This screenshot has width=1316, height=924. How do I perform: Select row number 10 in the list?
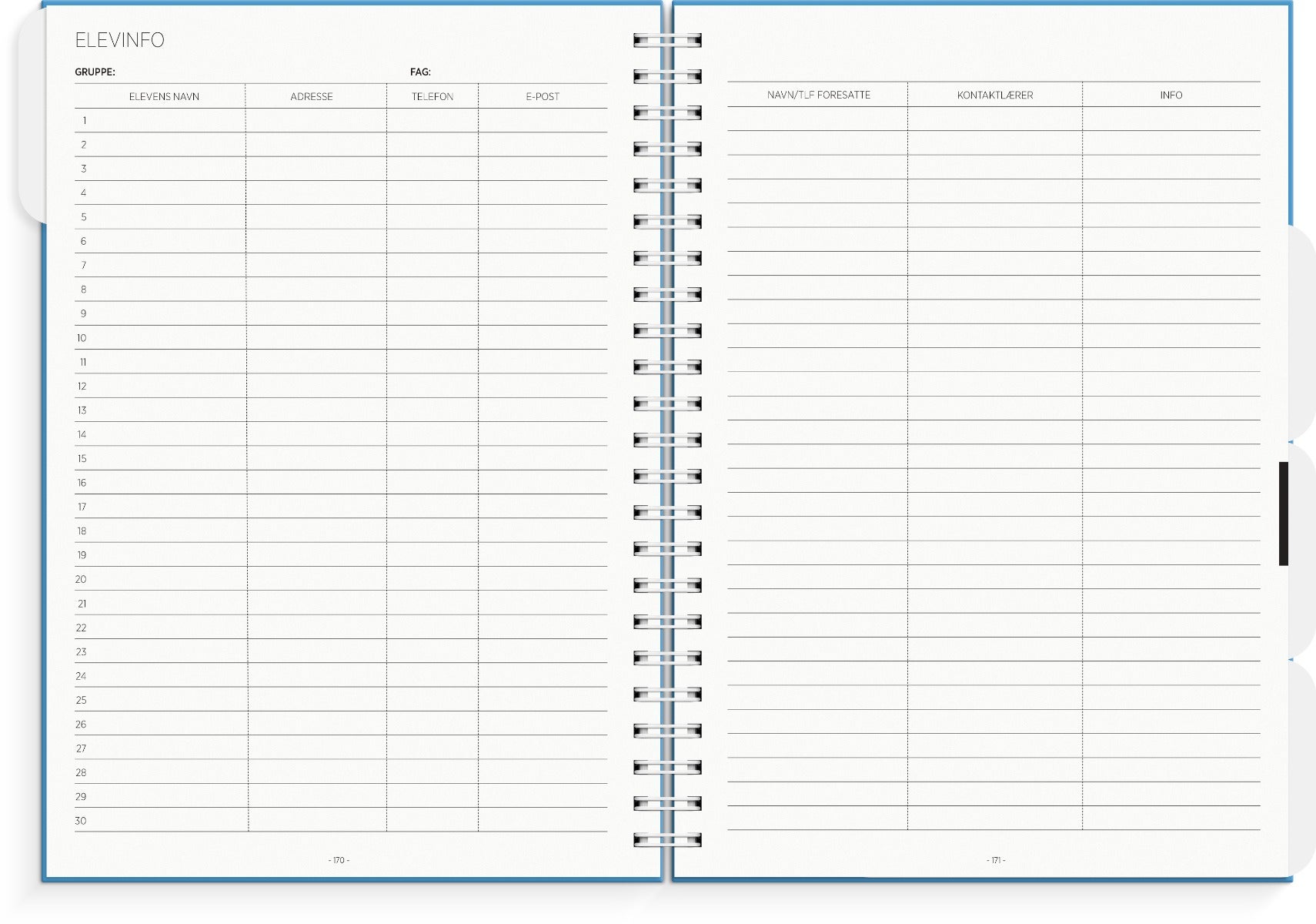pyautogui.click(x=82, y=338)
